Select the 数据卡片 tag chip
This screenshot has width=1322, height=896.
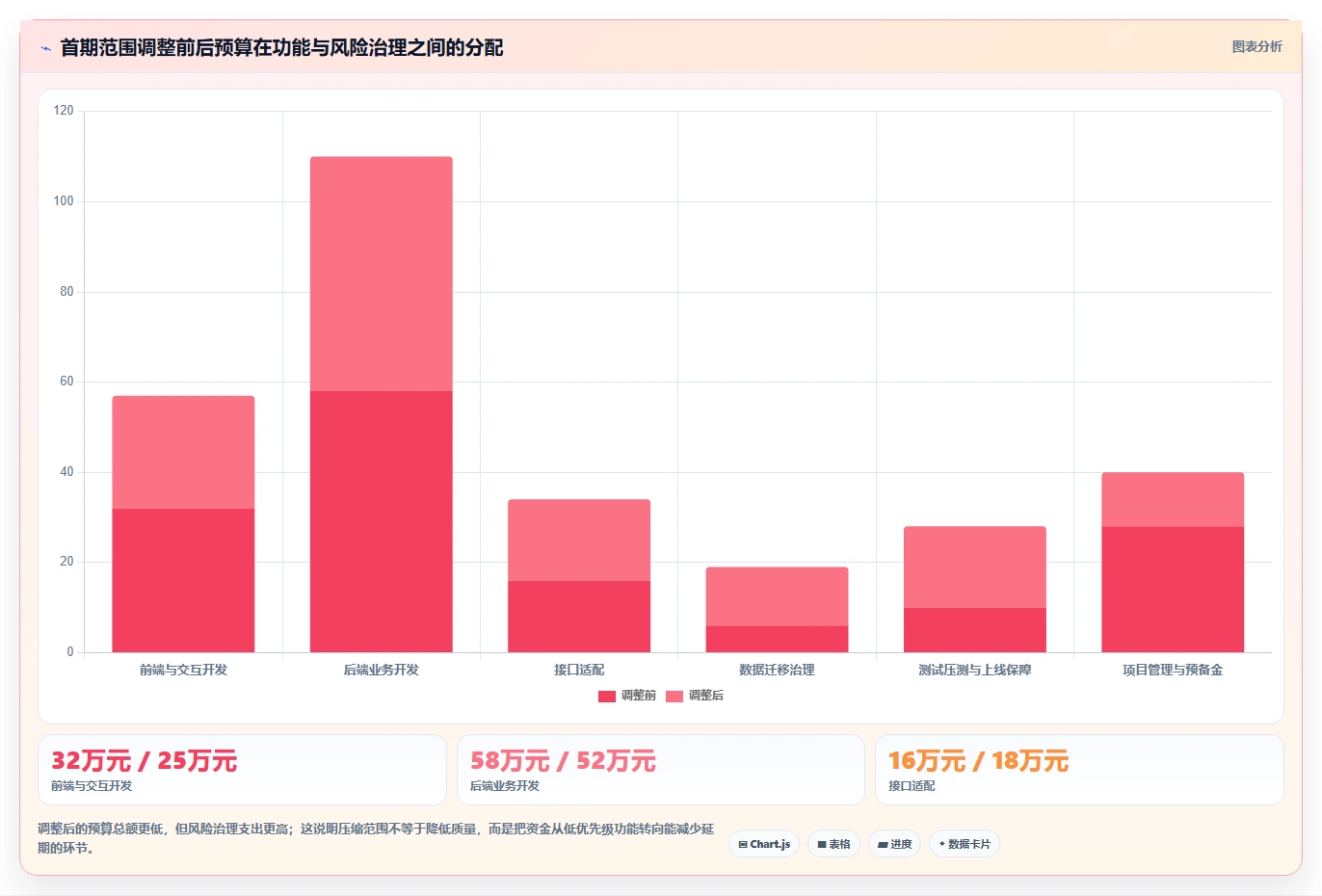point(964,844)
